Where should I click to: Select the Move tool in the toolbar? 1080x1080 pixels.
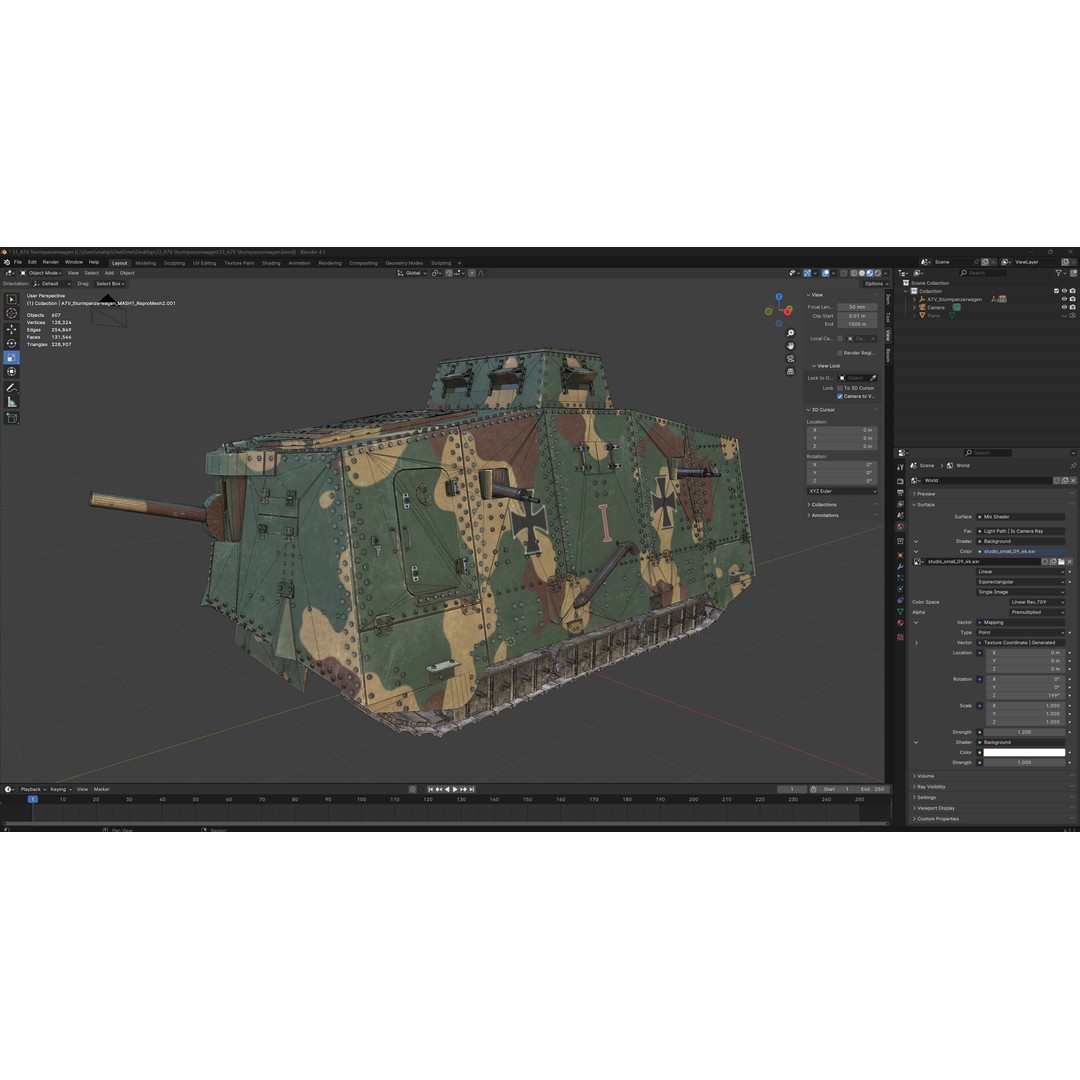click(11, 329)
